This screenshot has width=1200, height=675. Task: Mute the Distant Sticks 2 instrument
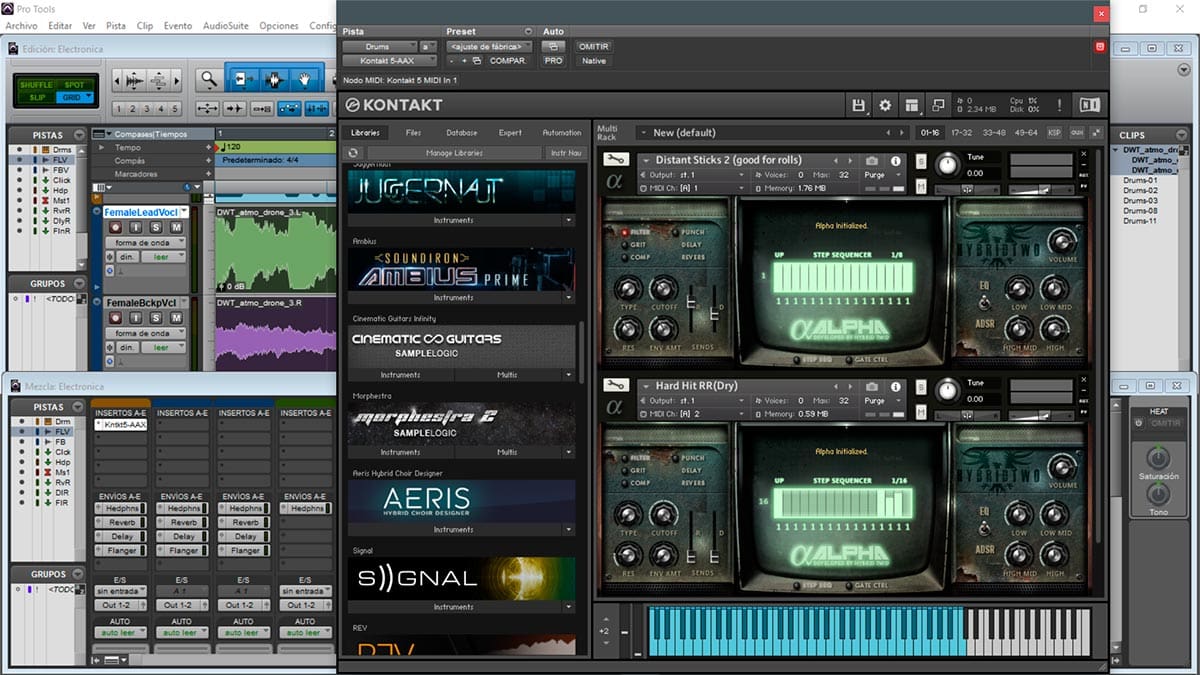921,186
